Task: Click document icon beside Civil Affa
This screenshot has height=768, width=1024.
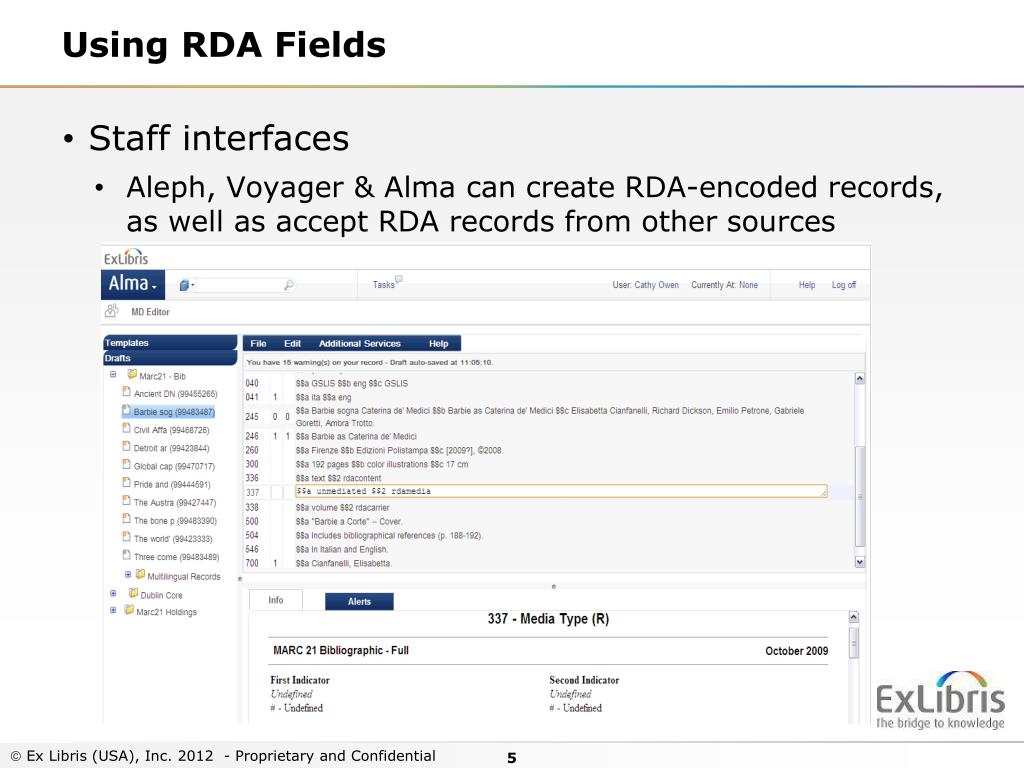Action: [127, 428]
